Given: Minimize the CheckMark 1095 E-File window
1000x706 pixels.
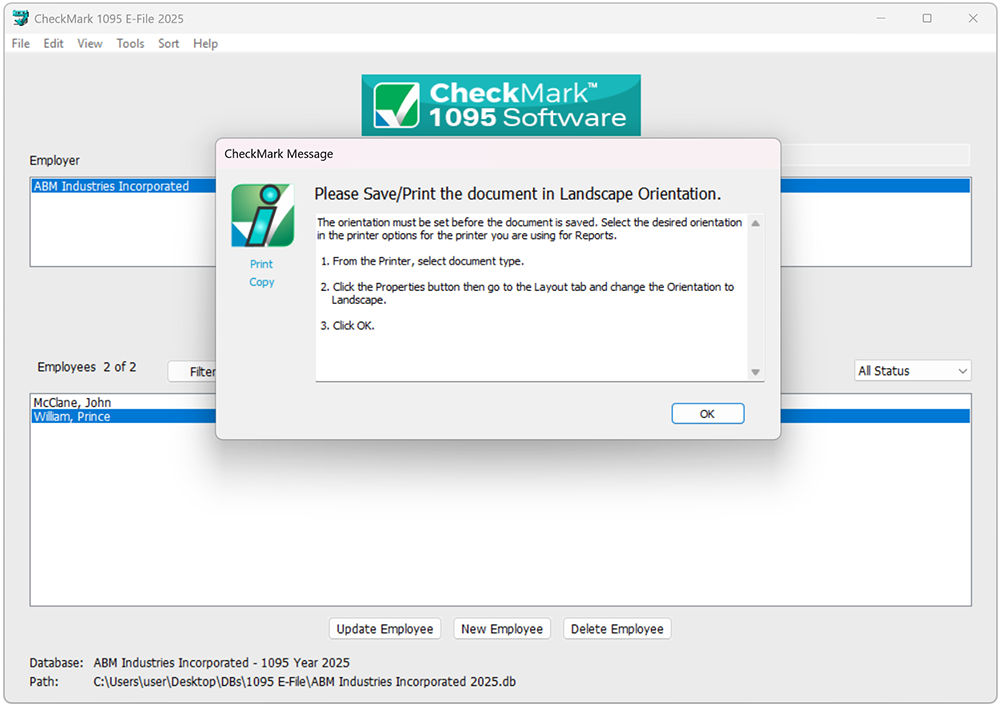Looking at the screenshot, I should click(881, 18).
